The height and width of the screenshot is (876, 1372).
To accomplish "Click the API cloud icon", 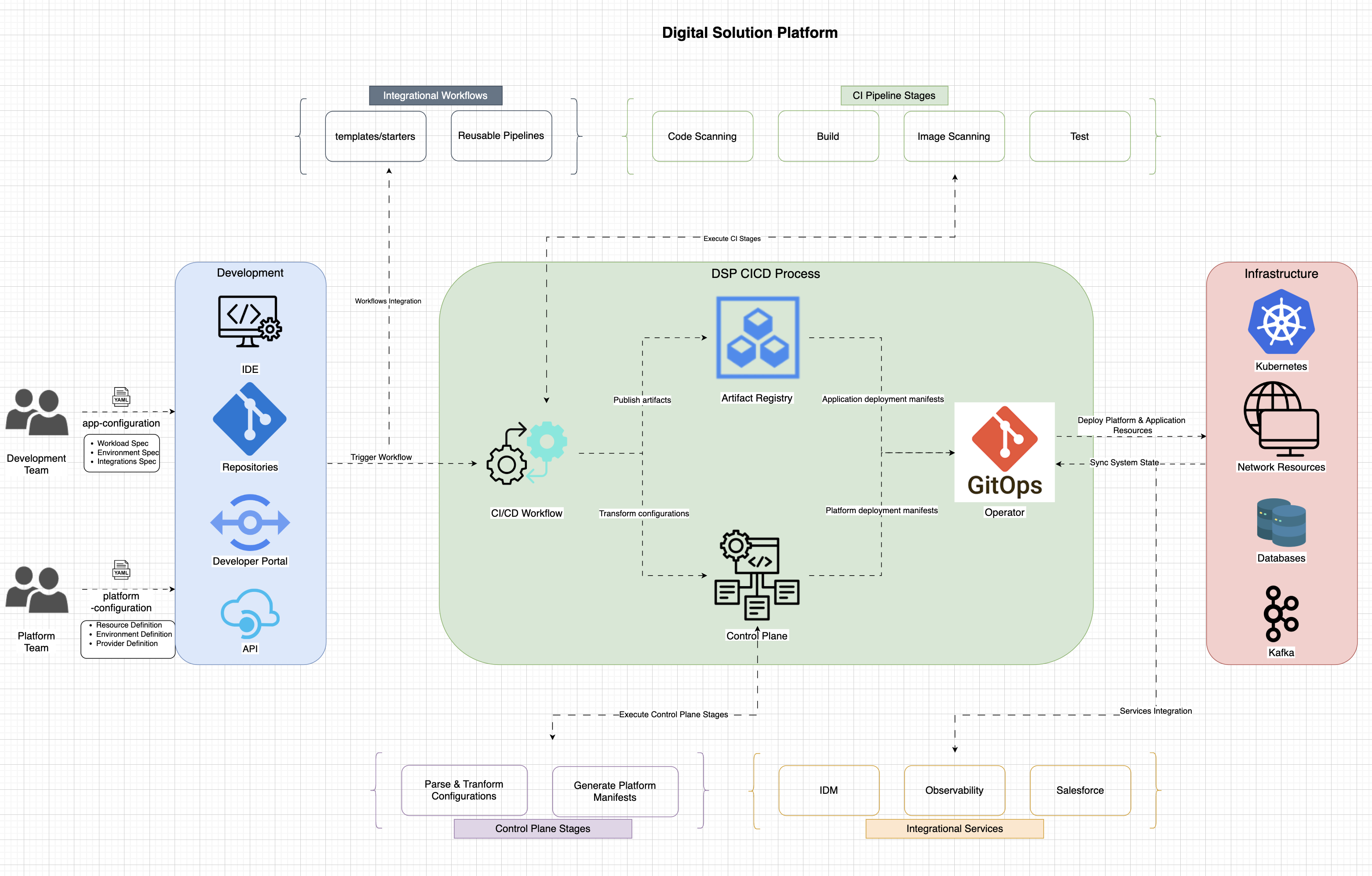I will click(x=250, y=613).
